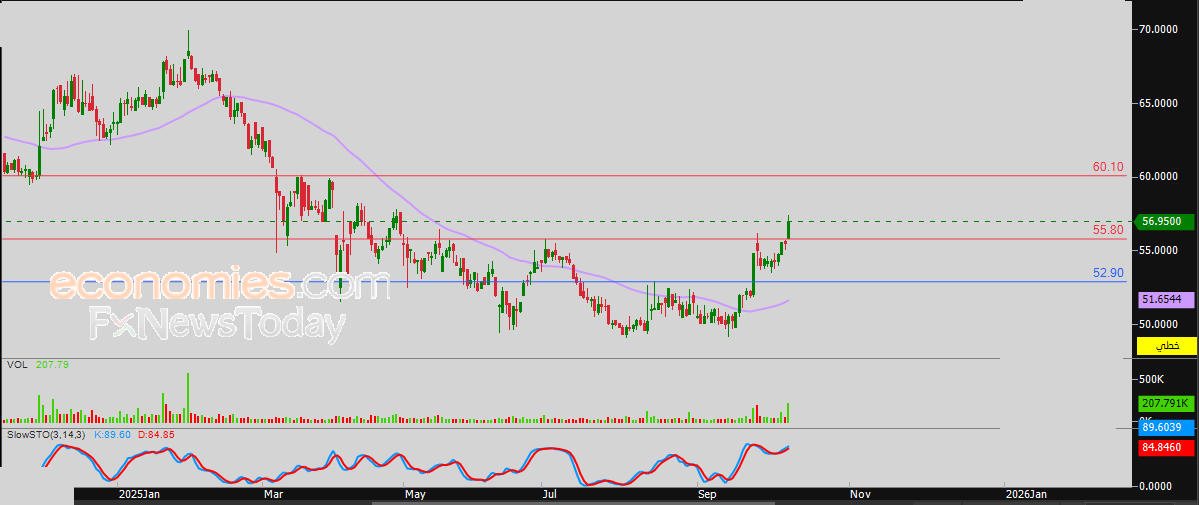1199x505 pixels.
Task: Click the 65.0000 price axis label
Action: 1158,103
